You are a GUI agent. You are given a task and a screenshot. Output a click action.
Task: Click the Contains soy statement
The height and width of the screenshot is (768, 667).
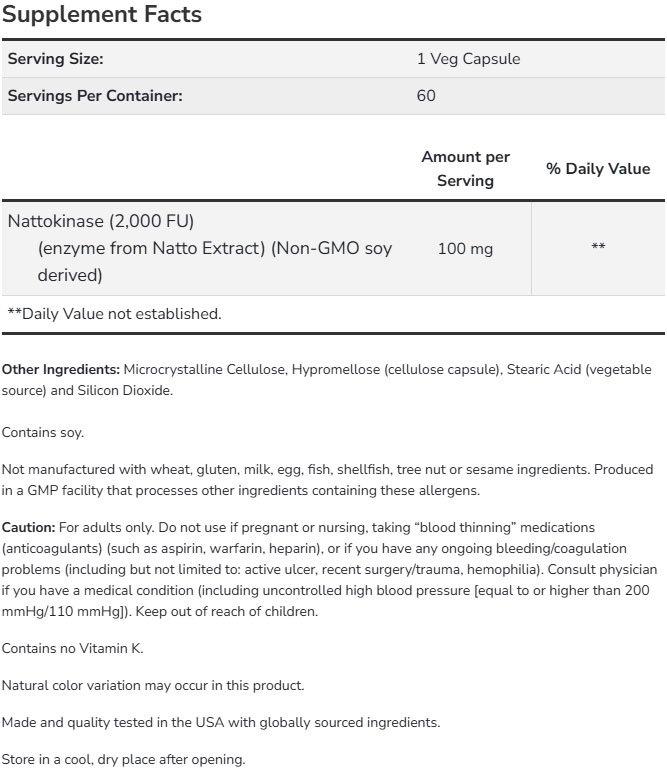coord(43,432)
